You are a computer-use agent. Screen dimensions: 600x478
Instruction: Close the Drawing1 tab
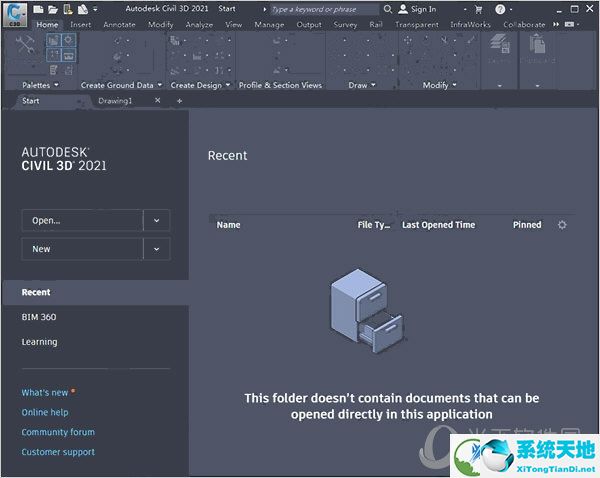(158, 100)
